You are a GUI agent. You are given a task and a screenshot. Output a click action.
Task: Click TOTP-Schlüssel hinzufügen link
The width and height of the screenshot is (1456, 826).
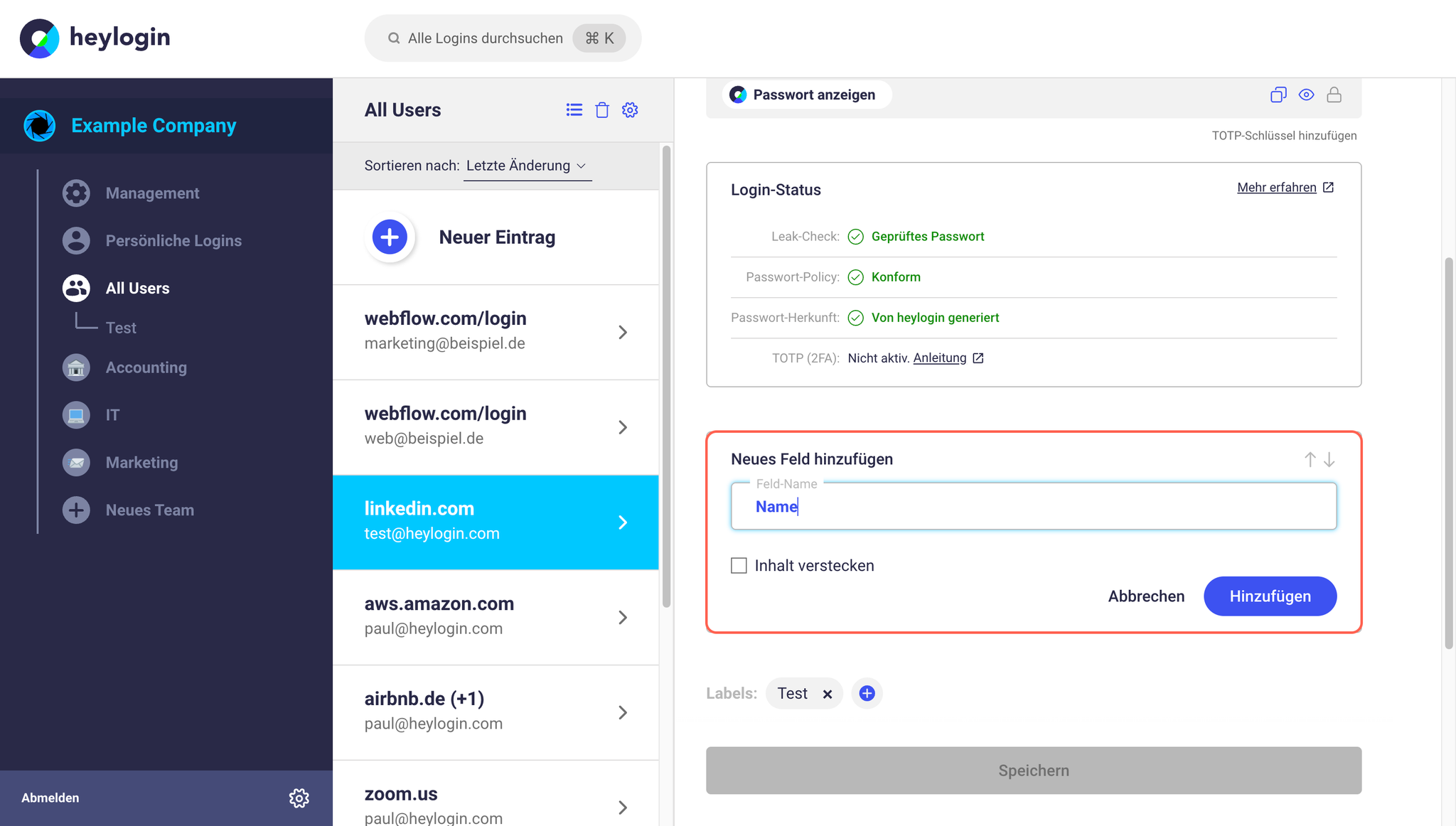tap(1284, 136)
